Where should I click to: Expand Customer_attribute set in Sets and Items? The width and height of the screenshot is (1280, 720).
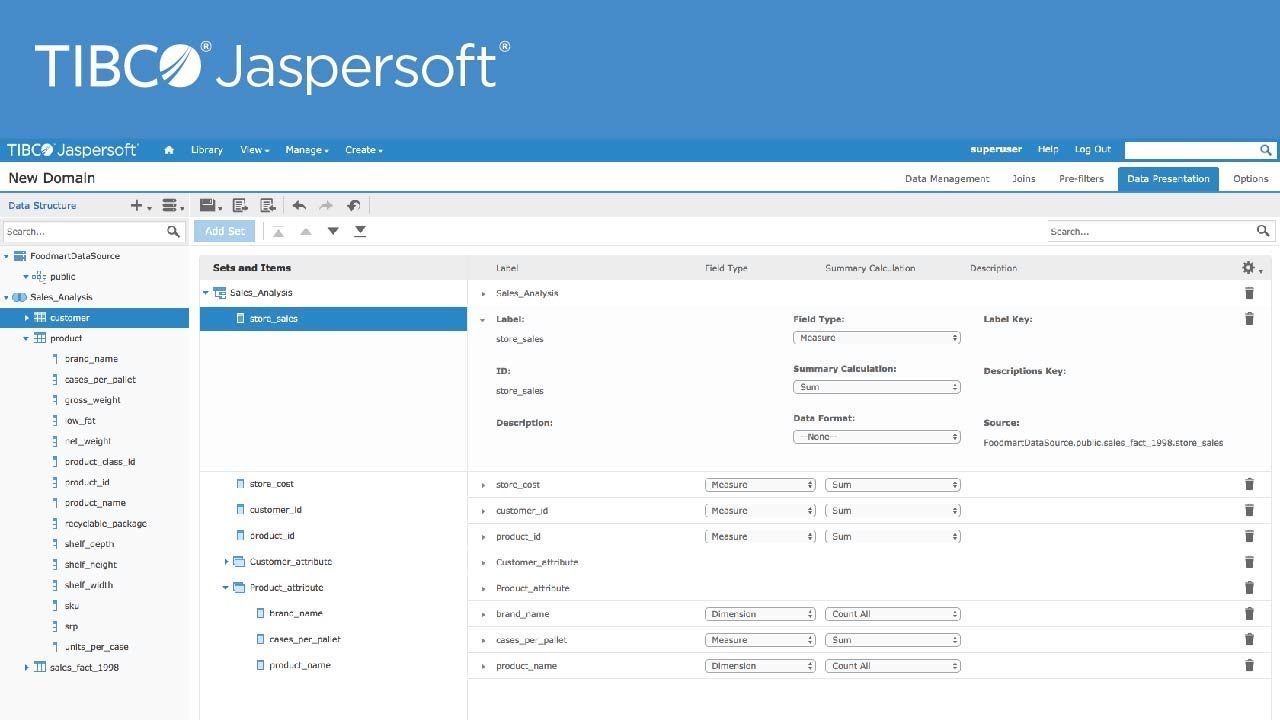pyautogui.click(x=226, y=562)
